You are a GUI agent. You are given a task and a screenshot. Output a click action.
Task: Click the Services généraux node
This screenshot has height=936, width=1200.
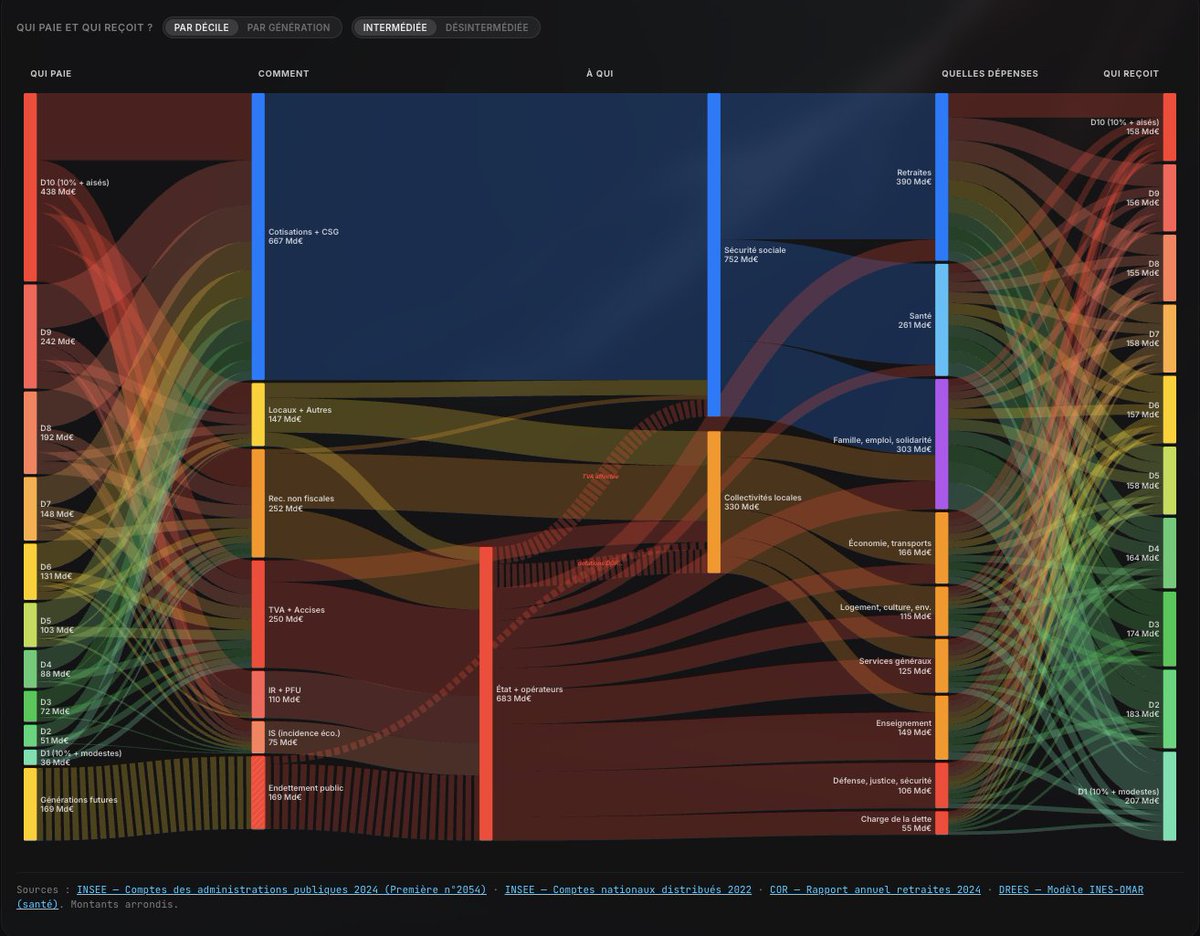click(941, 666)
